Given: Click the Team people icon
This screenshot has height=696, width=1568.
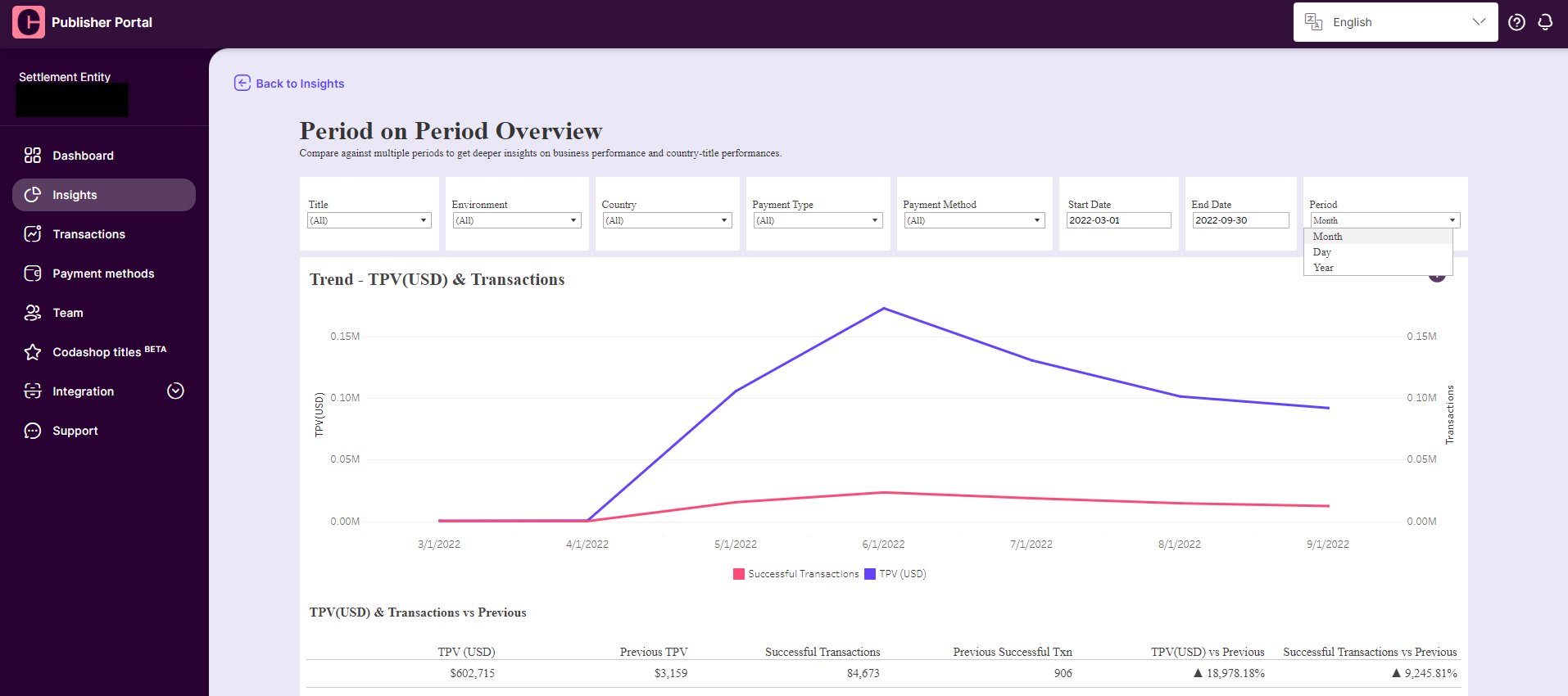Looking at the screenshot, I should 33,313.
